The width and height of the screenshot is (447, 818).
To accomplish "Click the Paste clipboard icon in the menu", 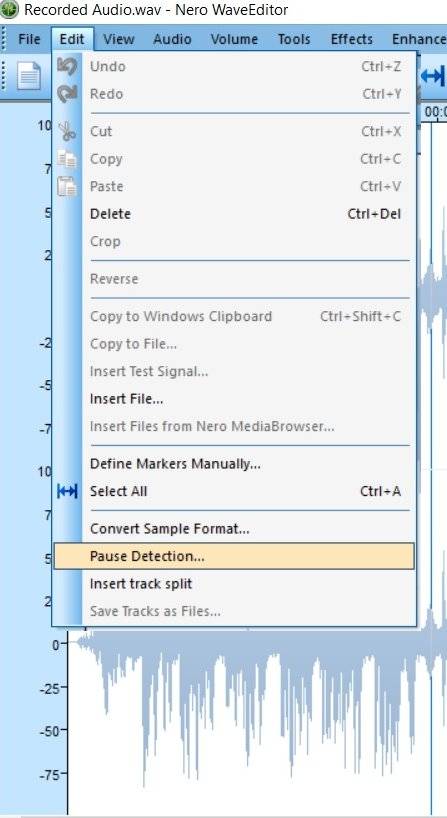I will point(67,186).
